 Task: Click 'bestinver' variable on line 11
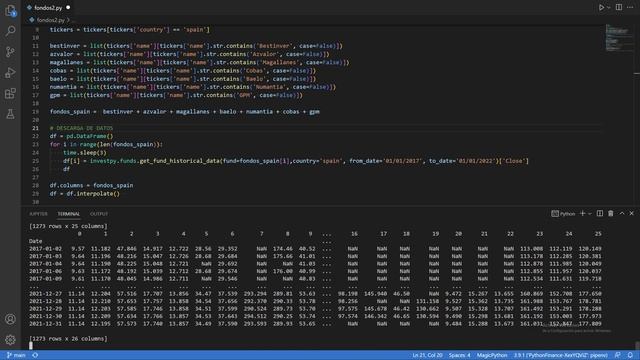click(64, 46)
